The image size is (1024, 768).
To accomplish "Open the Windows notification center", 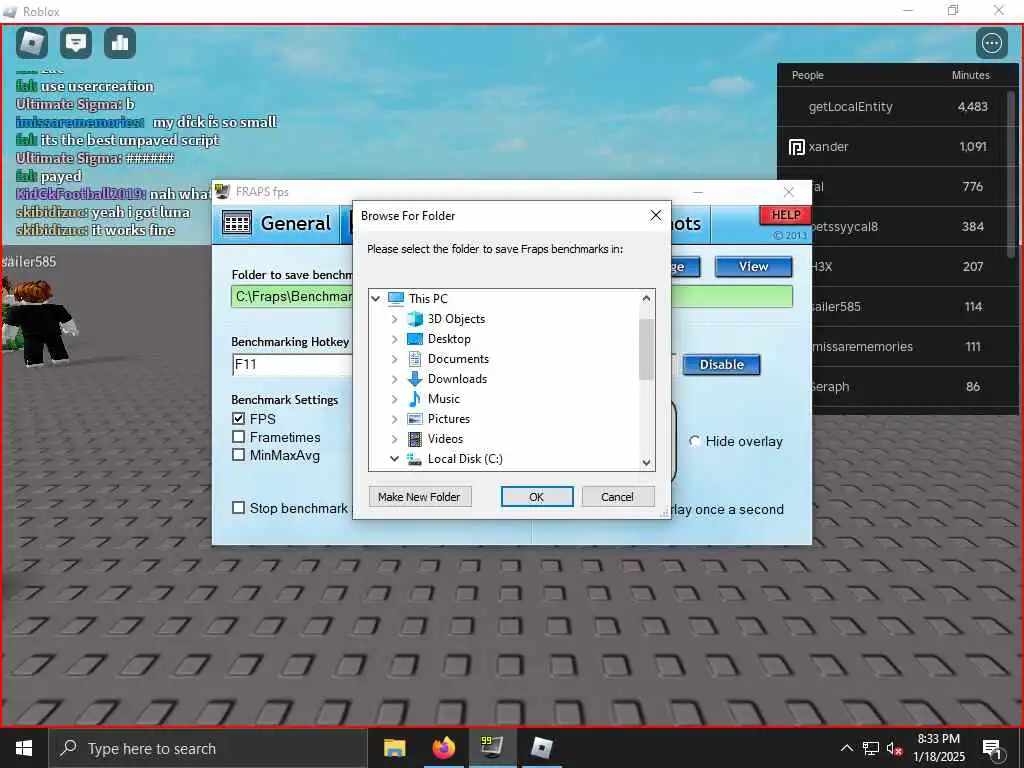I will [x=992, y=749].
